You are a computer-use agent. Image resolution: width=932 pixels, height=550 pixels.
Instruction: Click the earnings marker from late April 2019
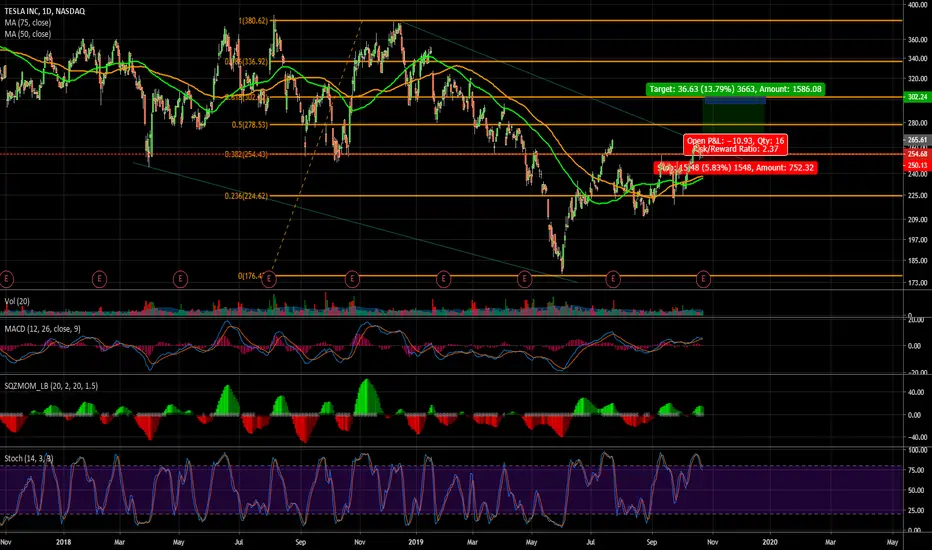[x=524, y=278]
